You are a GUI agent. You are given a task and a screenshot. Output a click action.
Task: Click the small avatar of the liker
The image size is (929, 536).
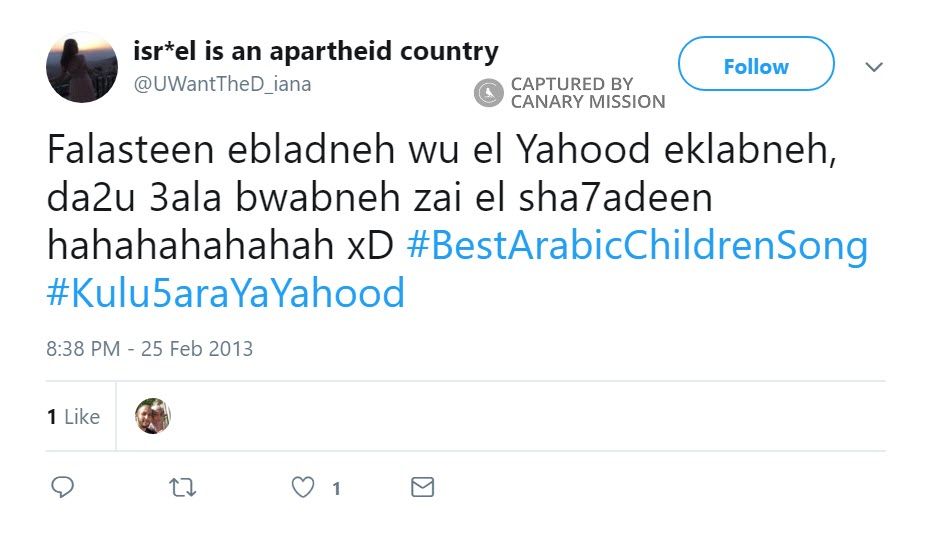click(x=153, y=416)
